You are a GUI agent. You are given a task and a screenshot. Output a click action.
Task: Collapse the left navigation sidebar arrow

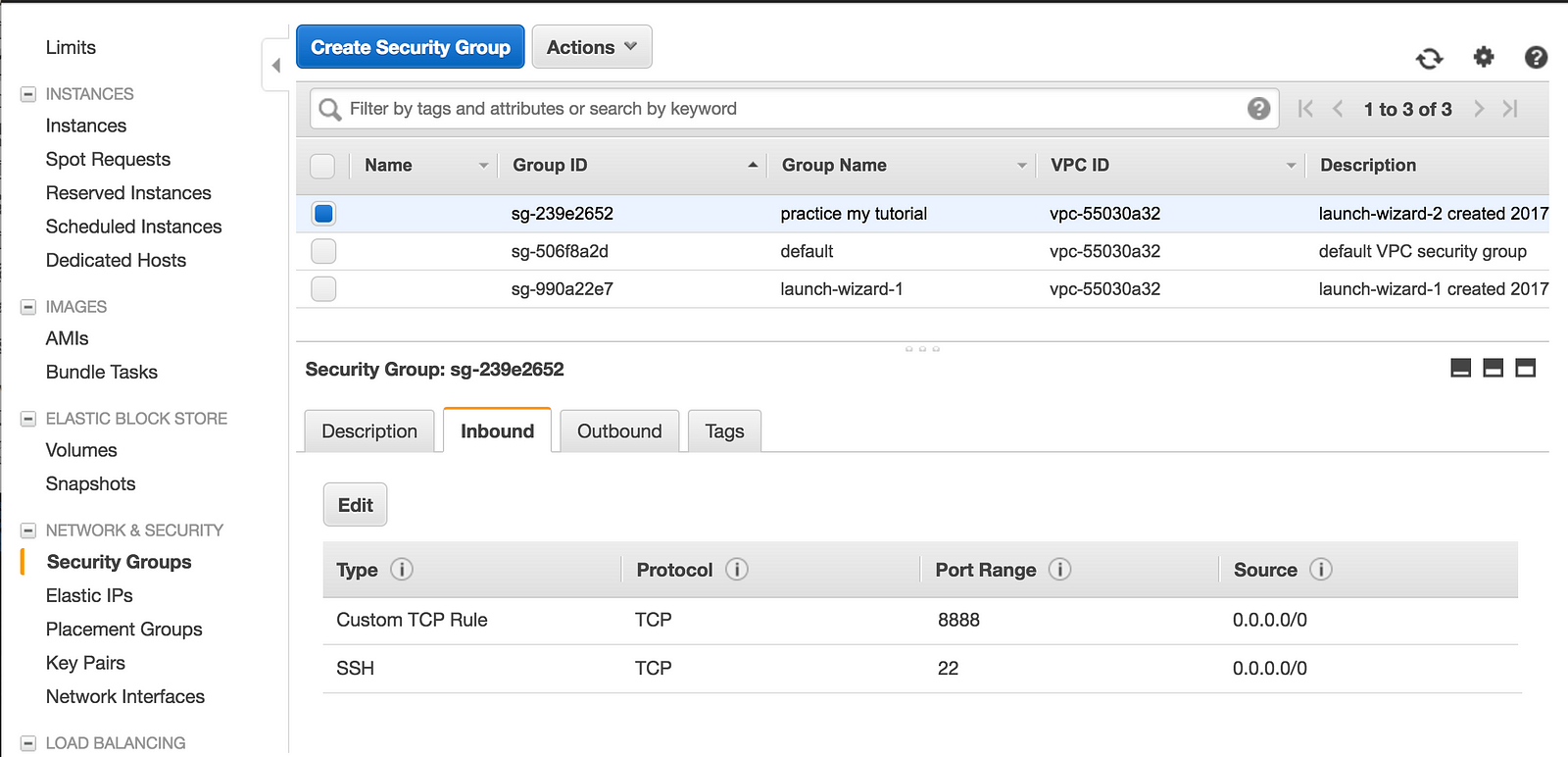pyautogui.click(x=275, y=66)
